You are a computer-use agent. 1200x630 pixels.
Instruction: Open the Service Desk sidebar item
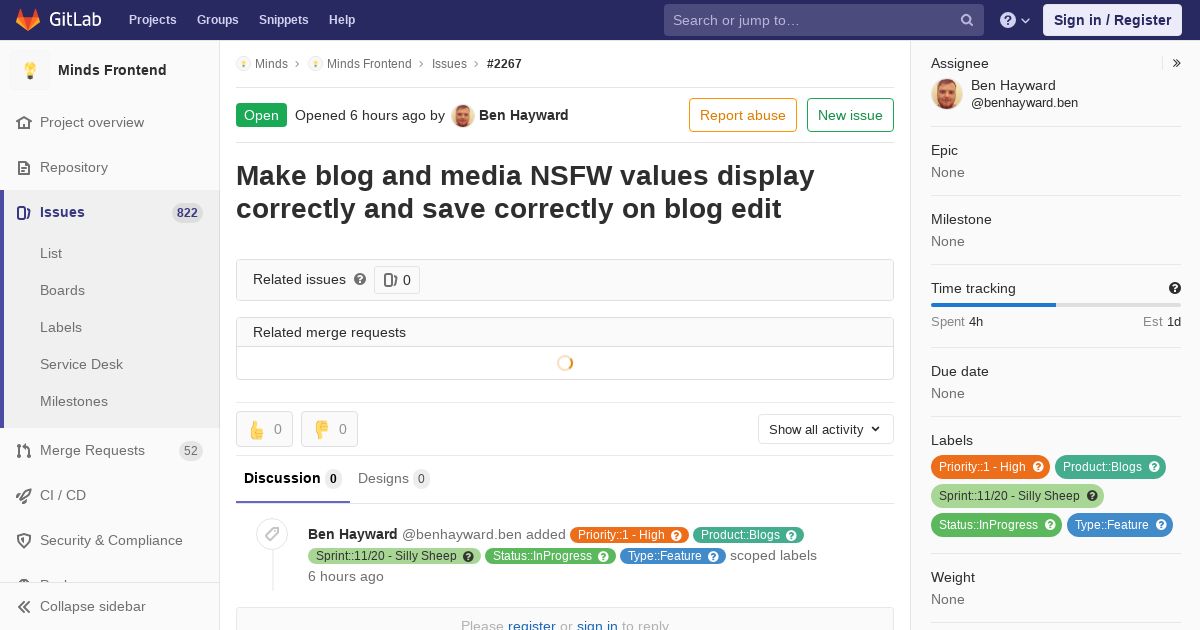tap(81, 365)
